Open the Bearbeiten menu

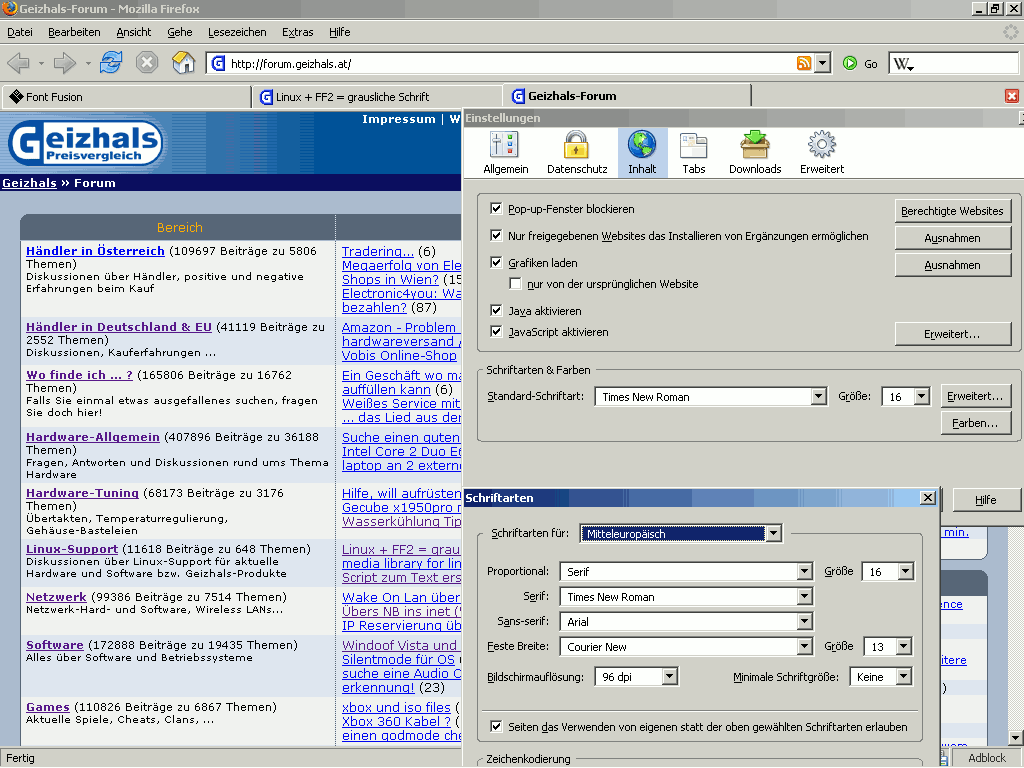click(x=74, y=32)
